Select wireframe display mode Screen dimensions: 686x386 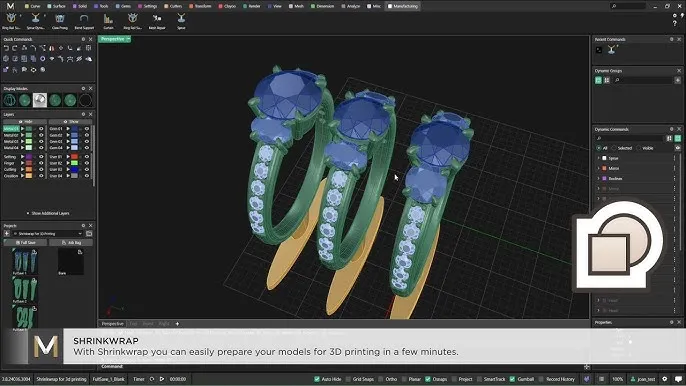pyautogui.click(x=9, y=100)
